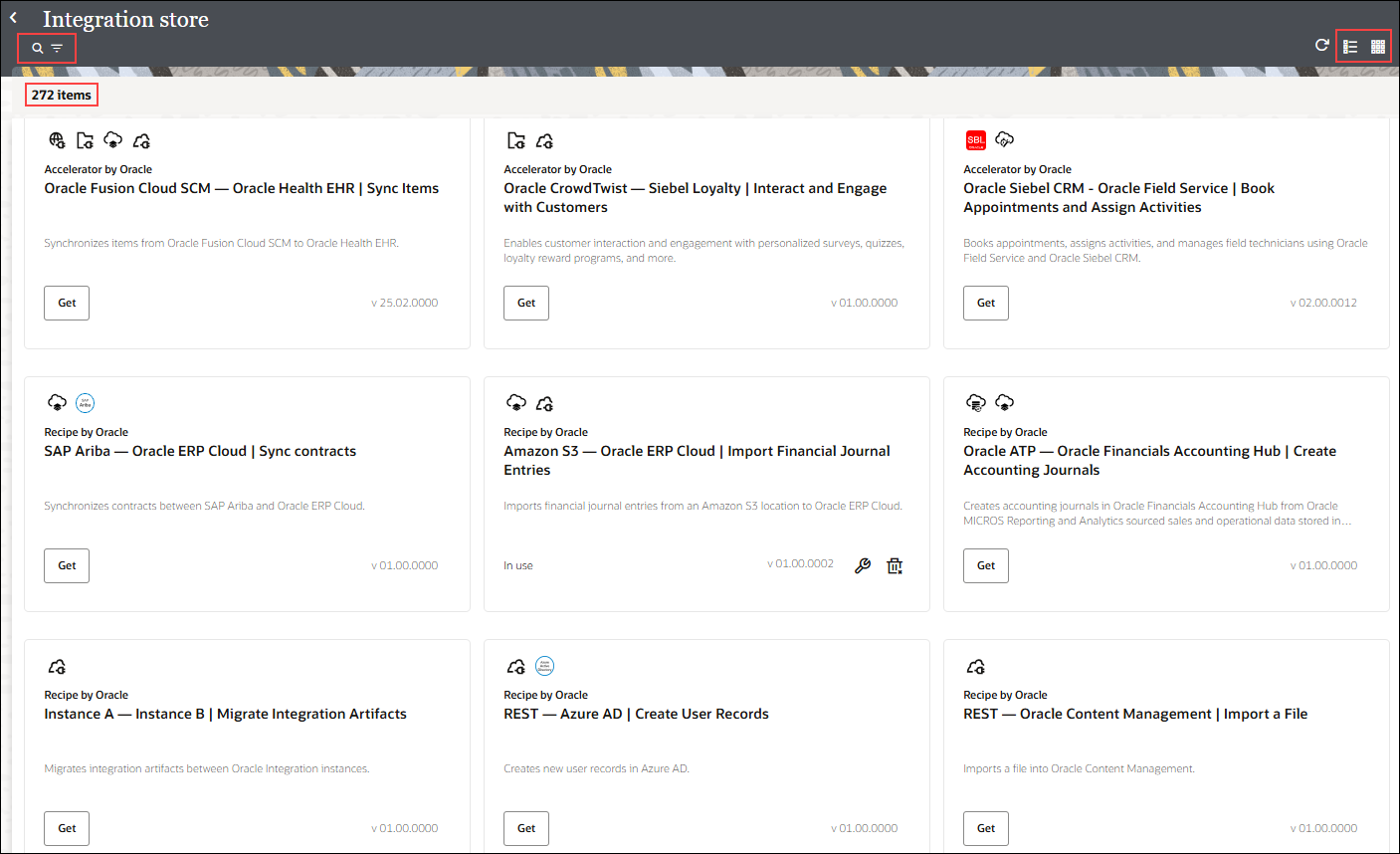Get the Oracle CrowdTwist Siebel Loyalty accelerator

click(526, 303)
